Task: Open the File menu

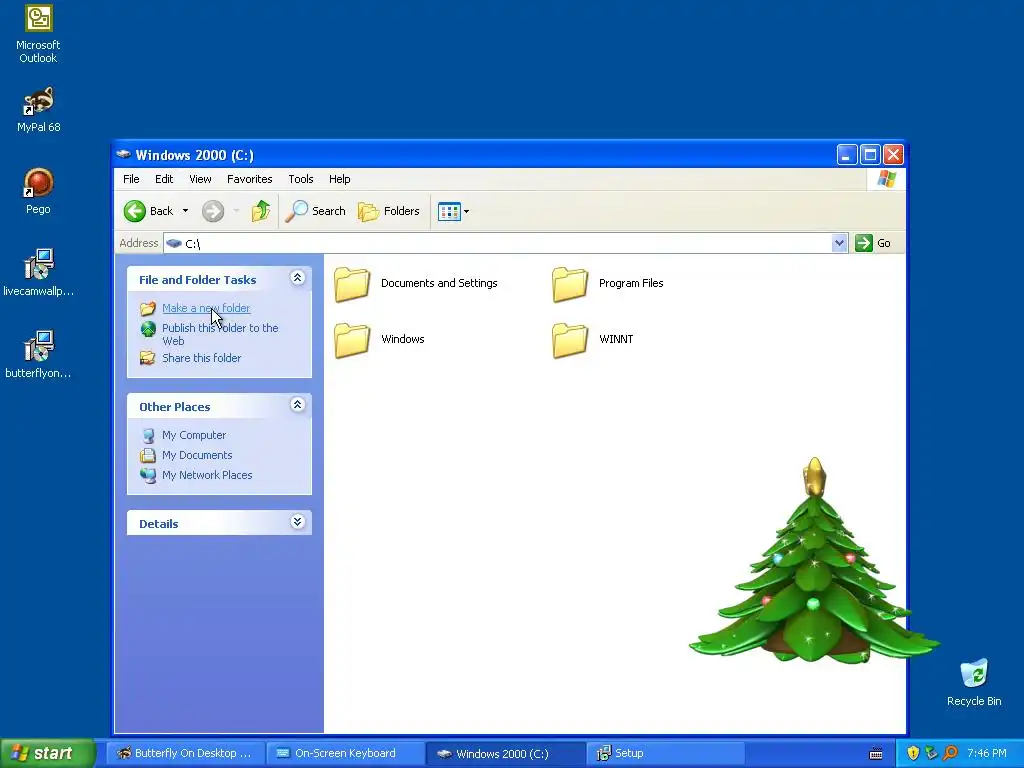Action: click(131, 179)
